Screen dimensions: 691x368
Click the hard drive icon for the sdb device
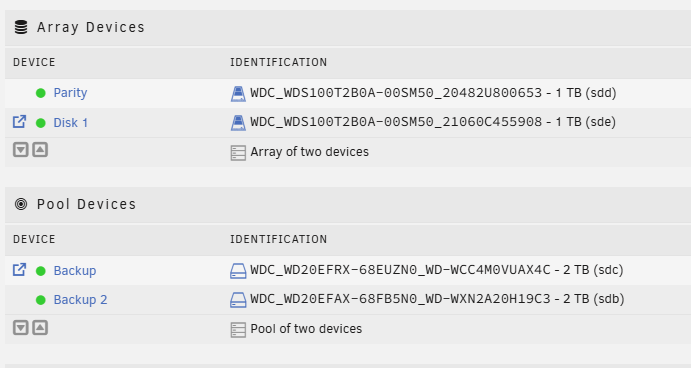[238, 300]
